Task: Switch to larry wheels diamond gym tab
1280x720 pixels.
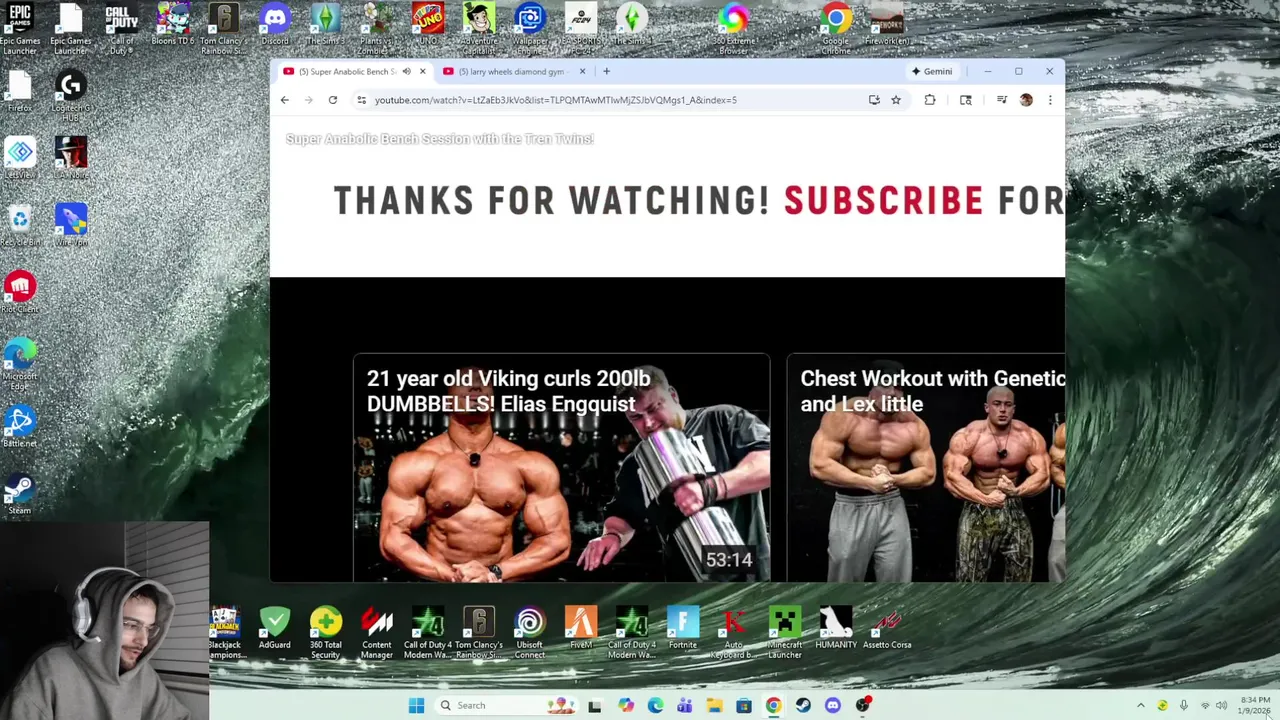Action: (x=510, y=71)
